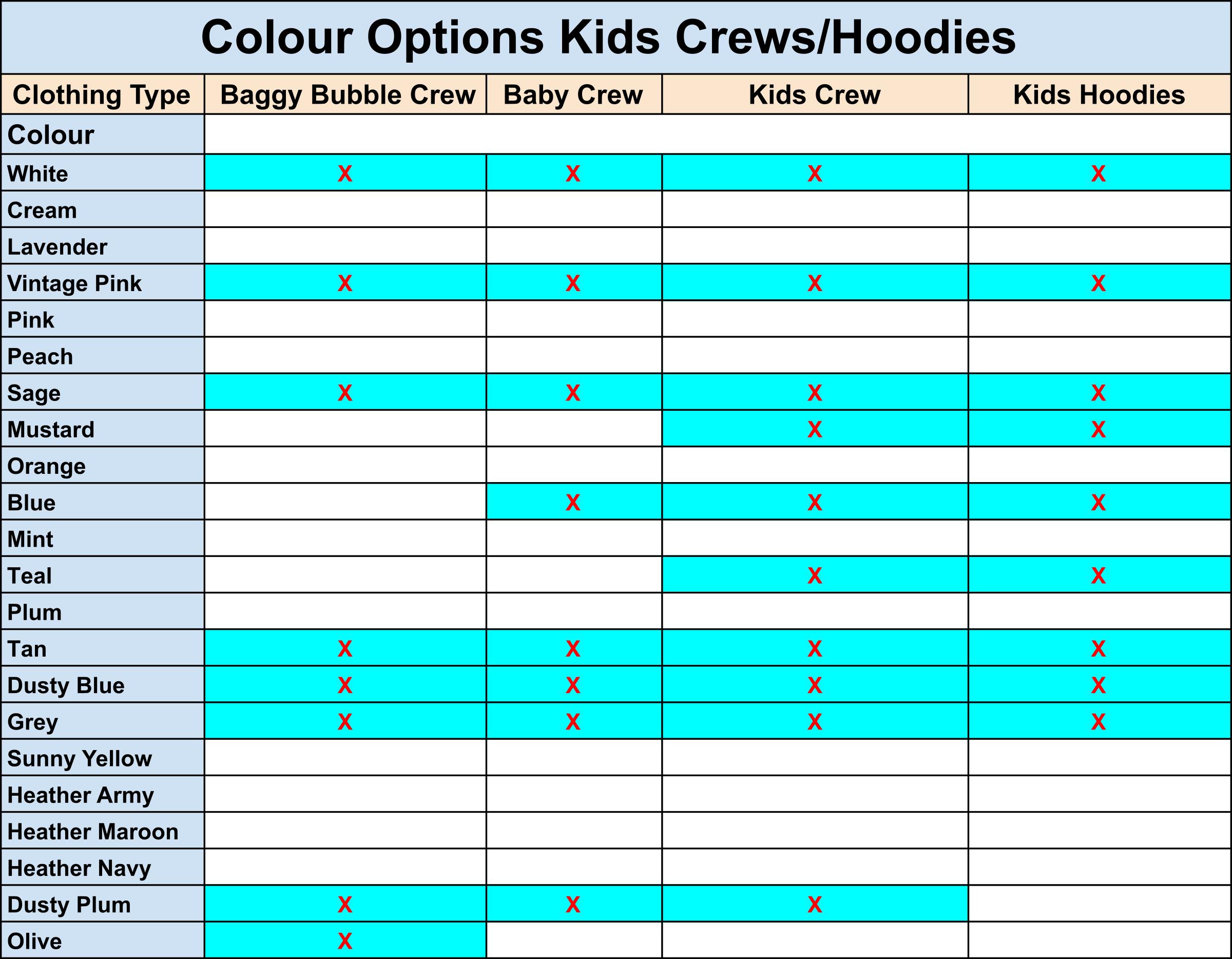Screen dimensions: 1232x959
Task: Select the X mark for Blue Baby Crew
Action: click(x=573, y=503)
